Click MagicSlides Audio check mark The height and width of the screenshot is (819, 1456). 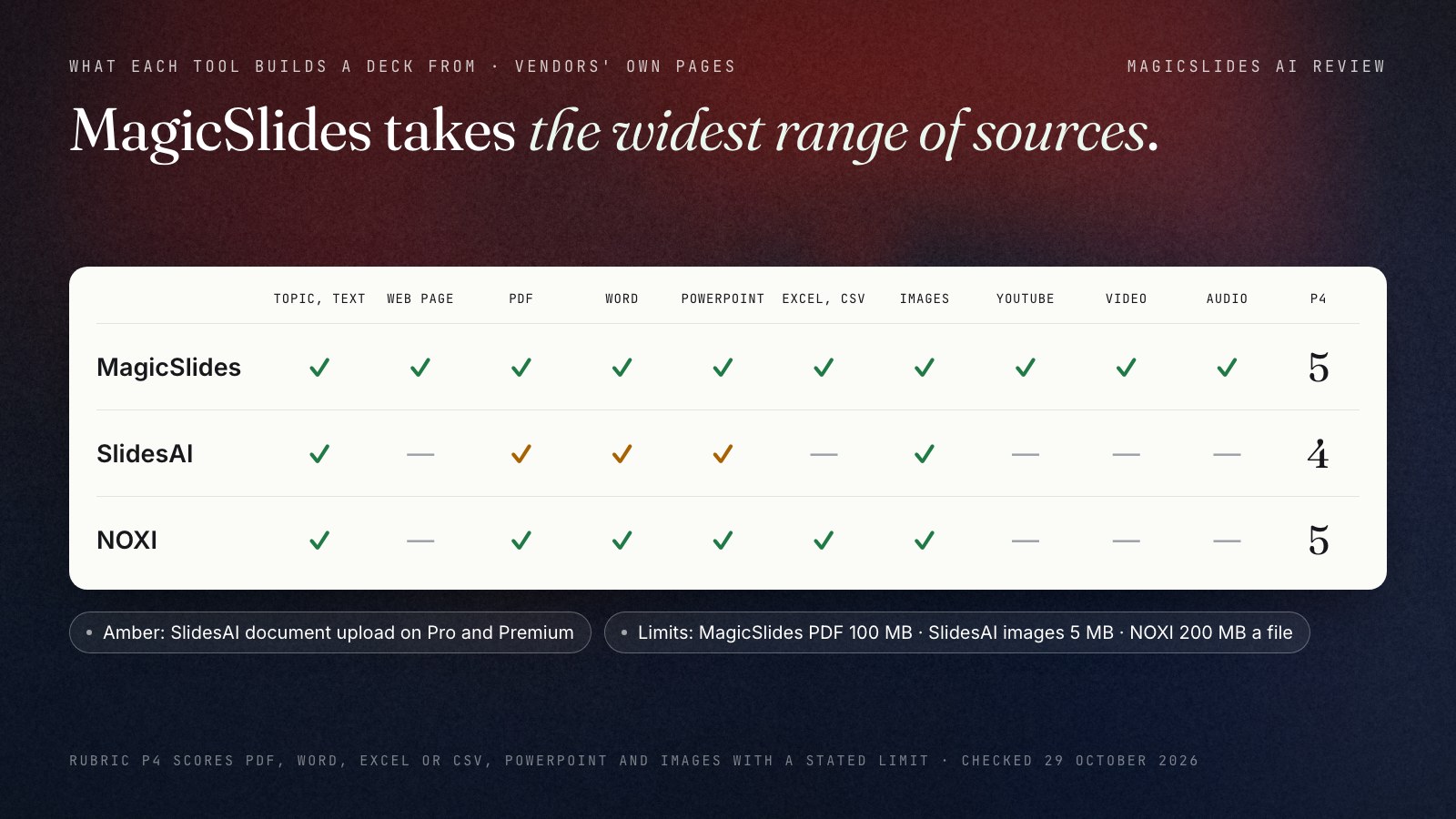click(1227, 368)
